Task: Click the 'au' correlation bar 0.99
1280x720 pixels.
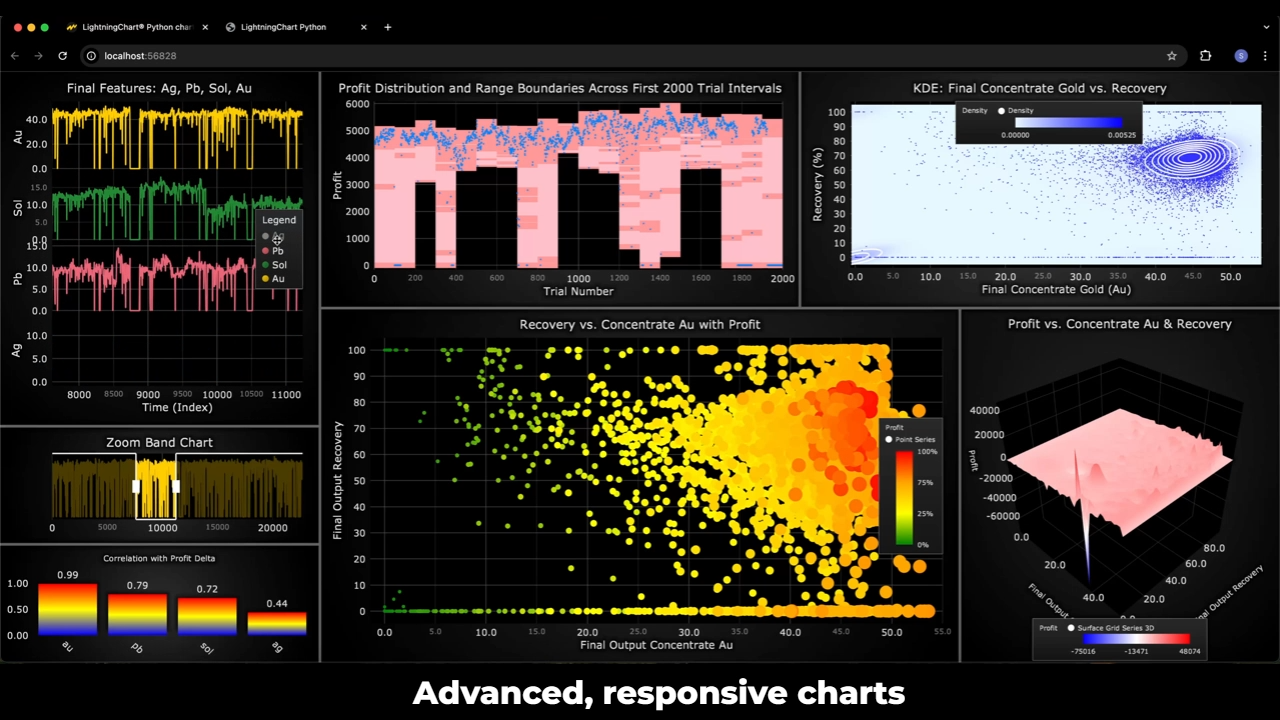Action: tap(68, 609)
